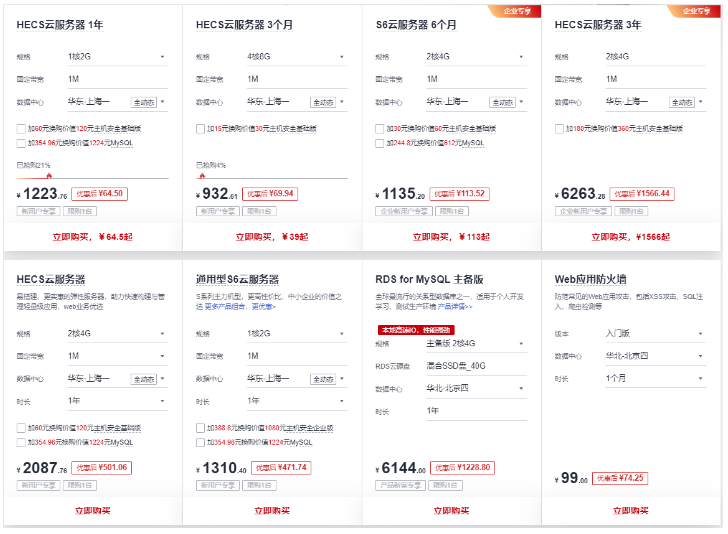Image resolution: width=728 pixels, height=534 pixels.
Task: Open 固定带宽 1M dropdown in bottom HECS云服务器 card
Action: point(118,356)
